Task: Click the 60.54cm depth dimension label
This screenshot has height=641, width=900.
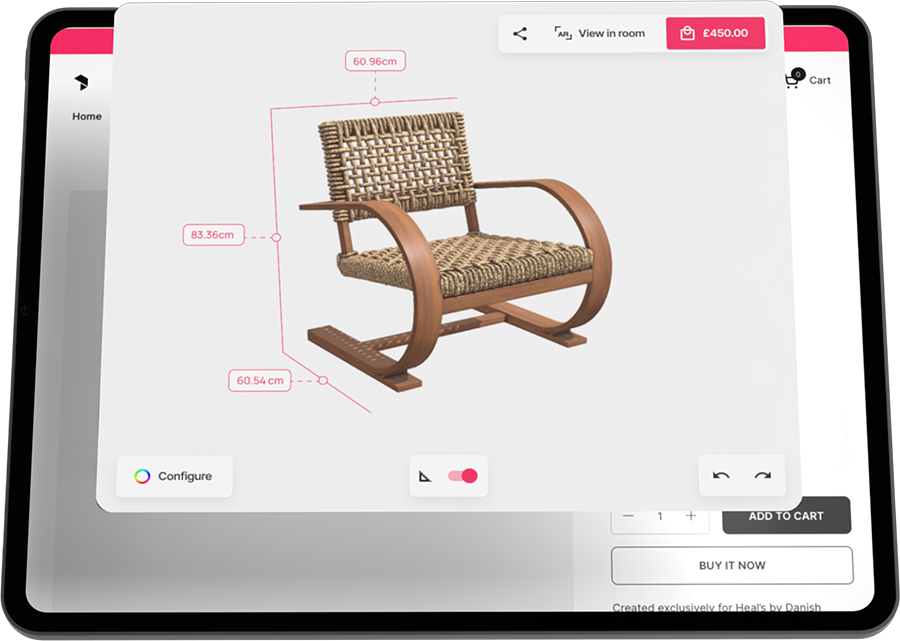Action: pyautogui.click(x=259, y=380)
